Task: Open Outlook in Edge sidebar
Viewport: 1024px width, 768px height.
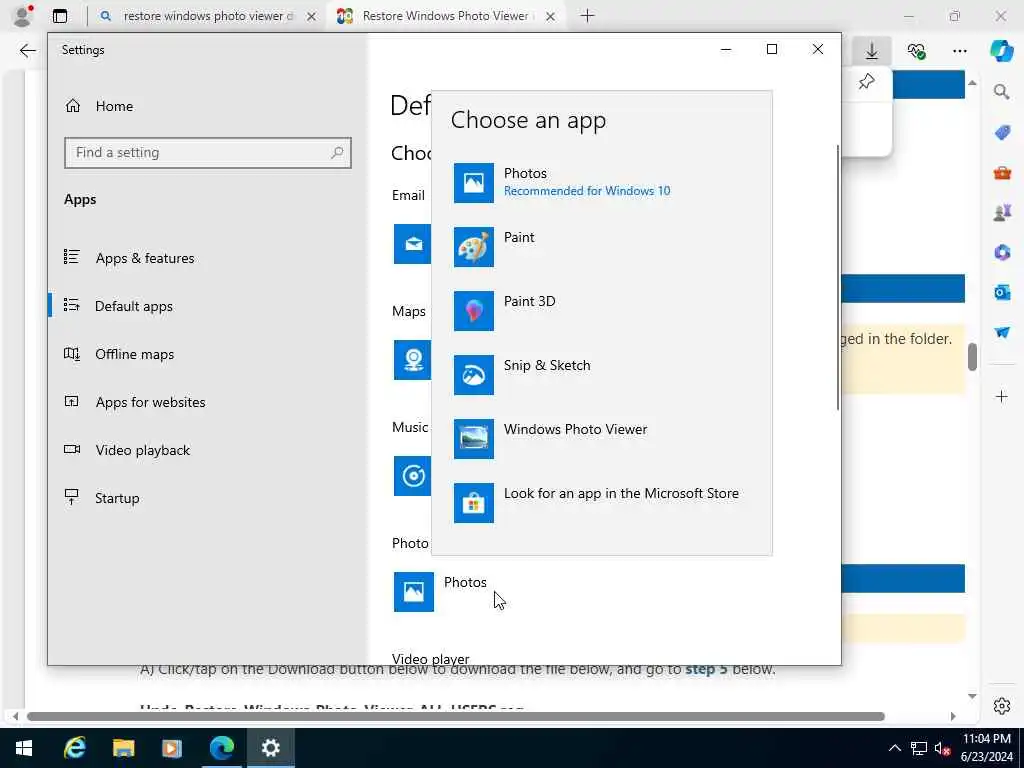Action: [x=1002, y=292]
